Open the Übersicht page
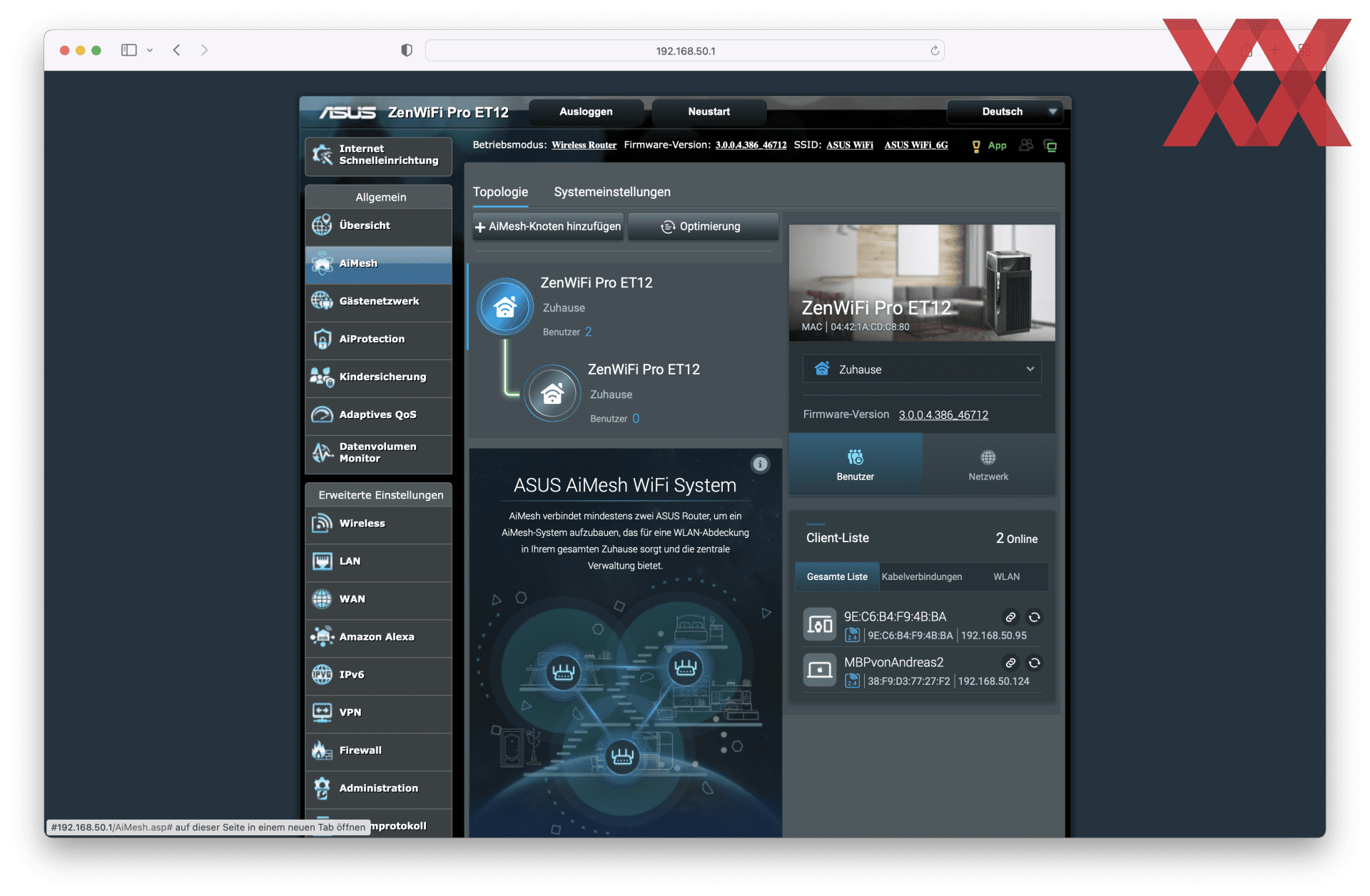 [378, 225]
